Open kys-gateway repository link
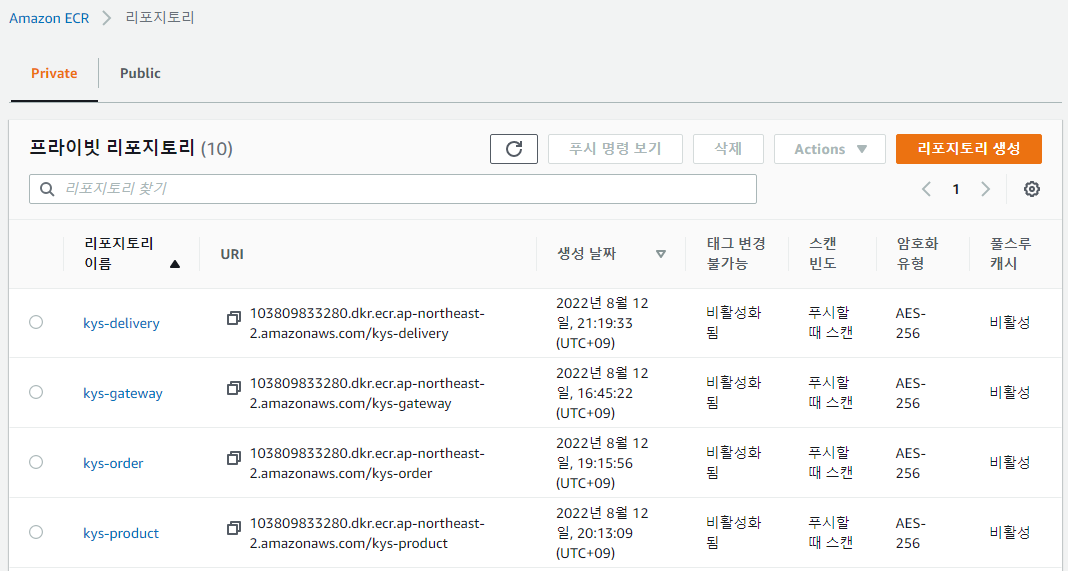Viewport: 1068px width, 571px height. [123, 393]
